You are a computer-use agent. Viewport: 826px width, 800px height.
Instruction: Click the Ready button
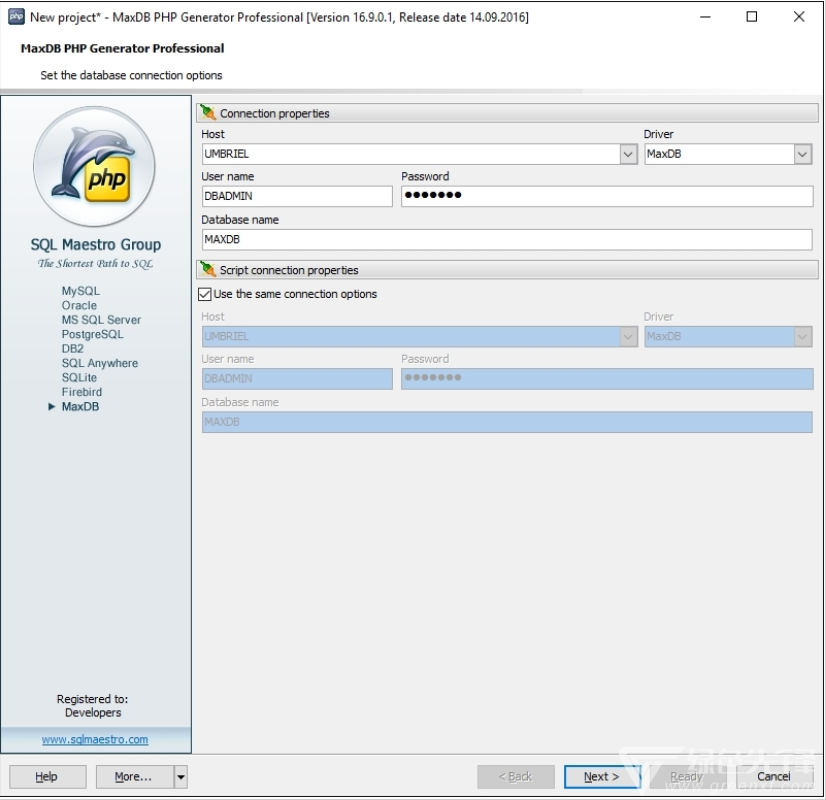tap(686, 777)
